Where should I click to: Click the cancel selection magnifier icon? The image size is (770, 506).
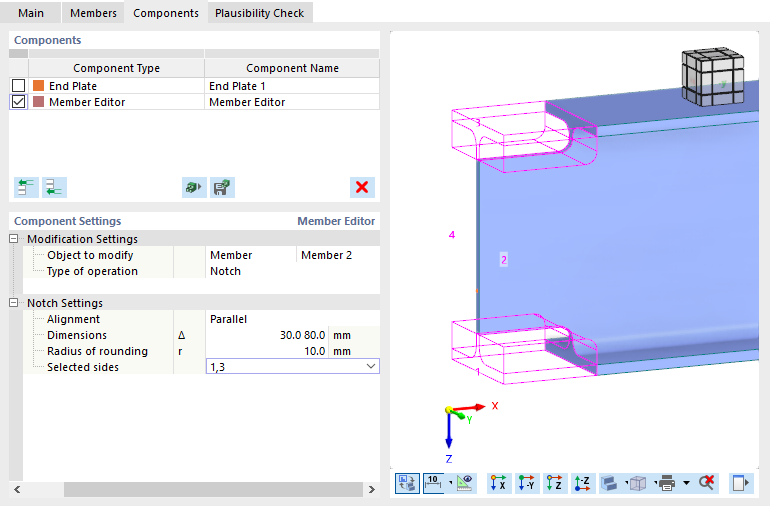707,483
